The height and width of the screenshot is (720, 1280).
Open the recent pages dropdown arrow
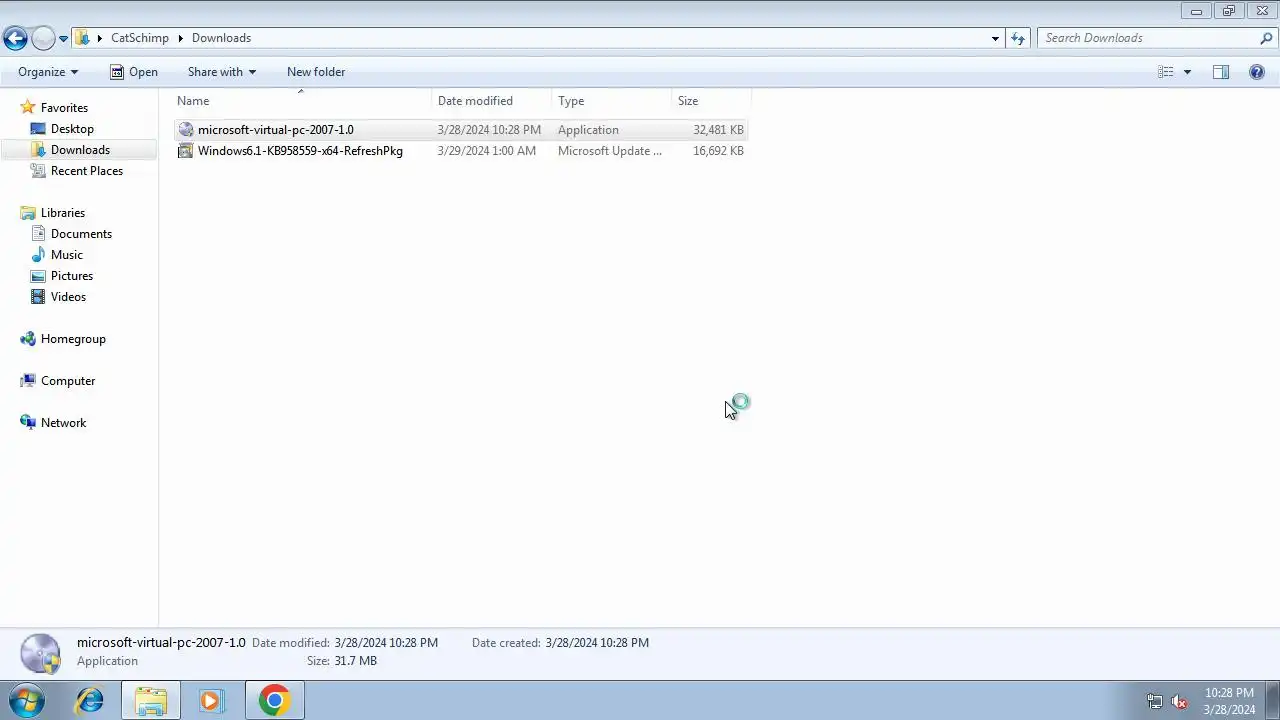click(x=63, y=39)
